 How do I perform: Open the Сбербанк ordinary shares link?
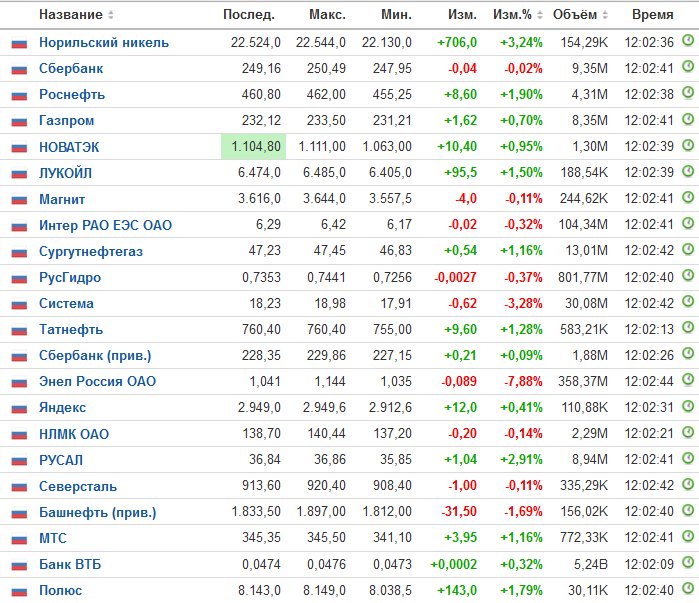click(x=71, y=69)
